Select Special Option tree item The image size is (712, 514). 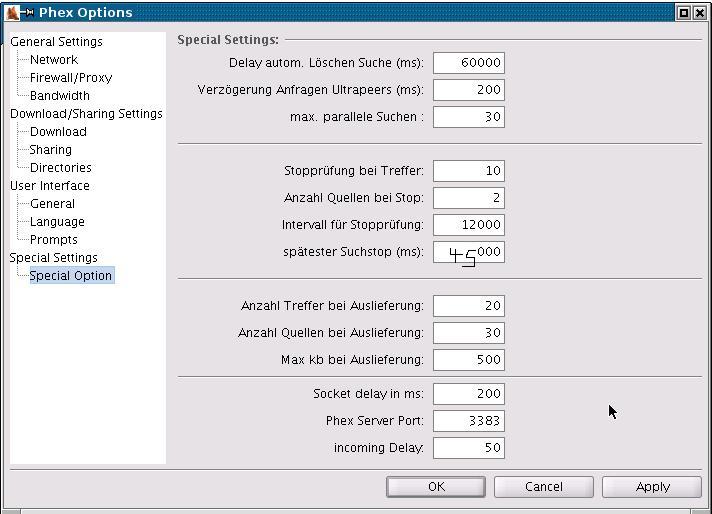(x=71, y=276)
